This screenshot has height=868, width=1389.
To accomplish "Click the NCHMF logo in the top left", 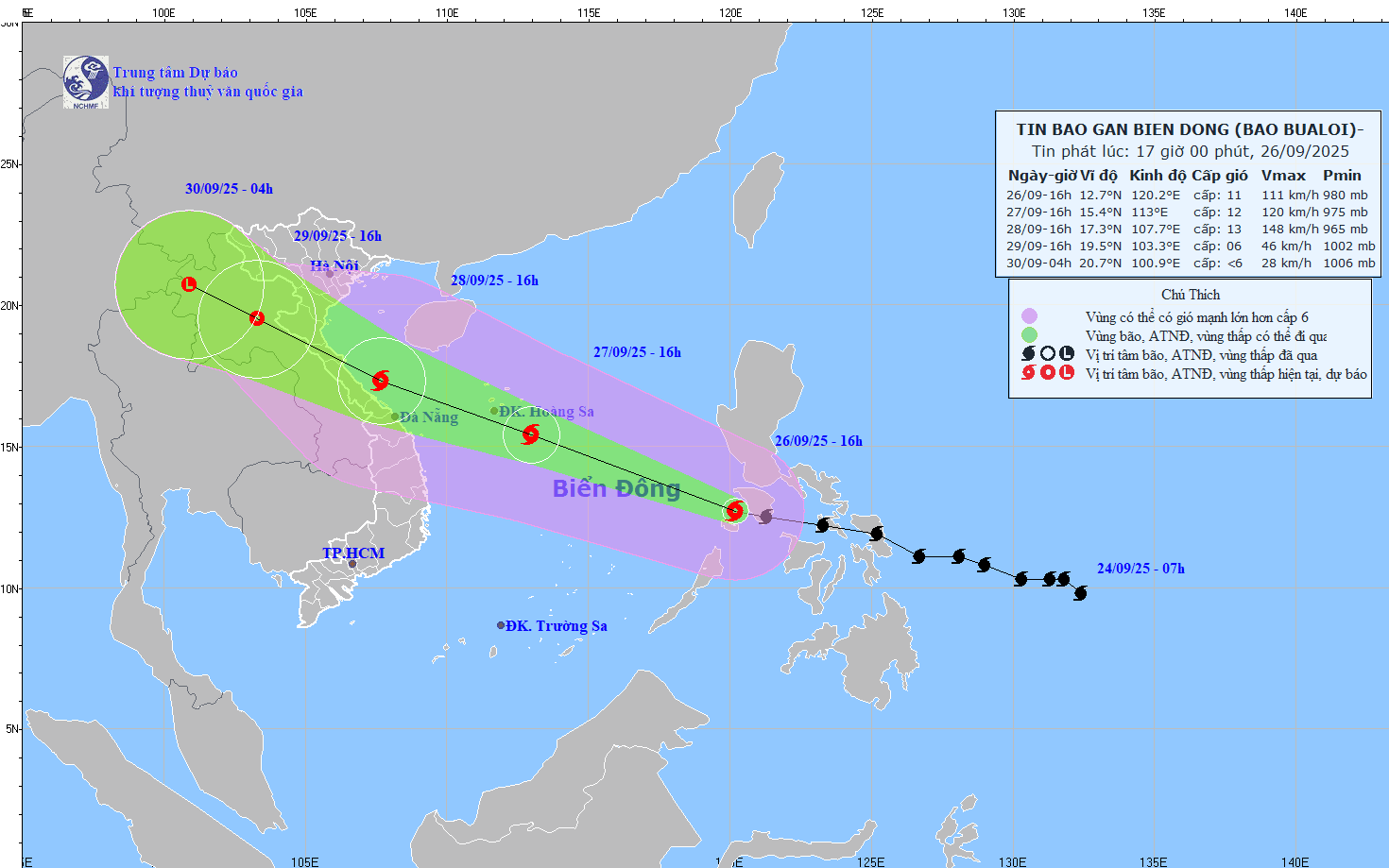I will 86,82.
